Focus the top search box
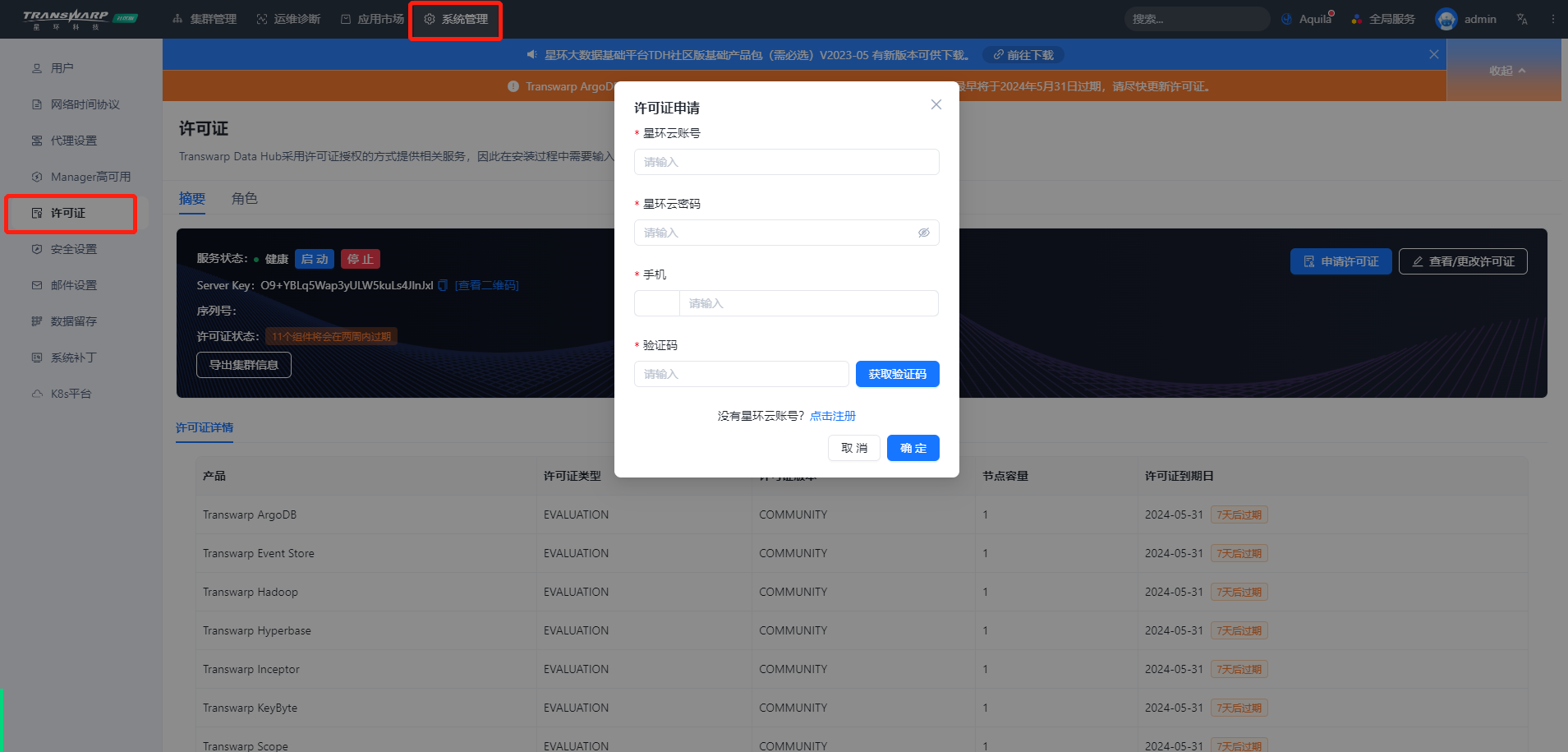Screen dimensions: 1568x752 click(x=1196, y=19)
